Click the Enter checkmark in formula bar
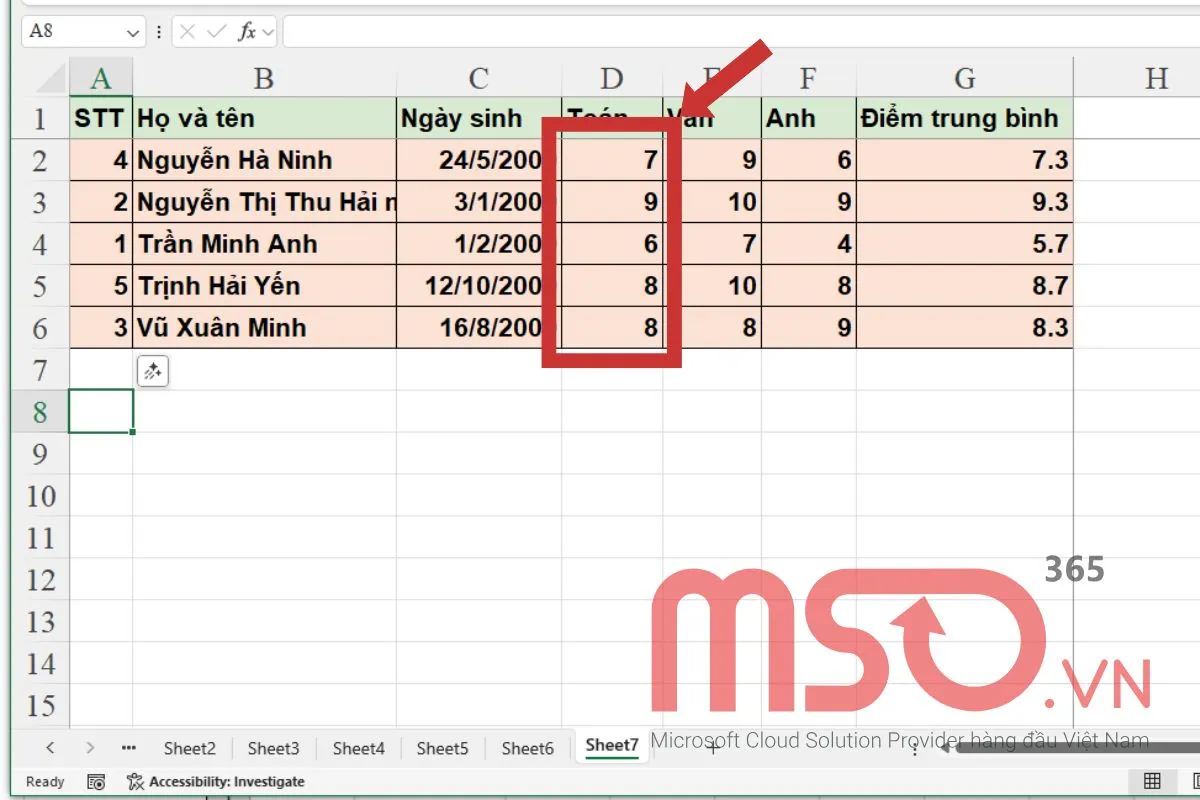 click(x=216, y=31)
